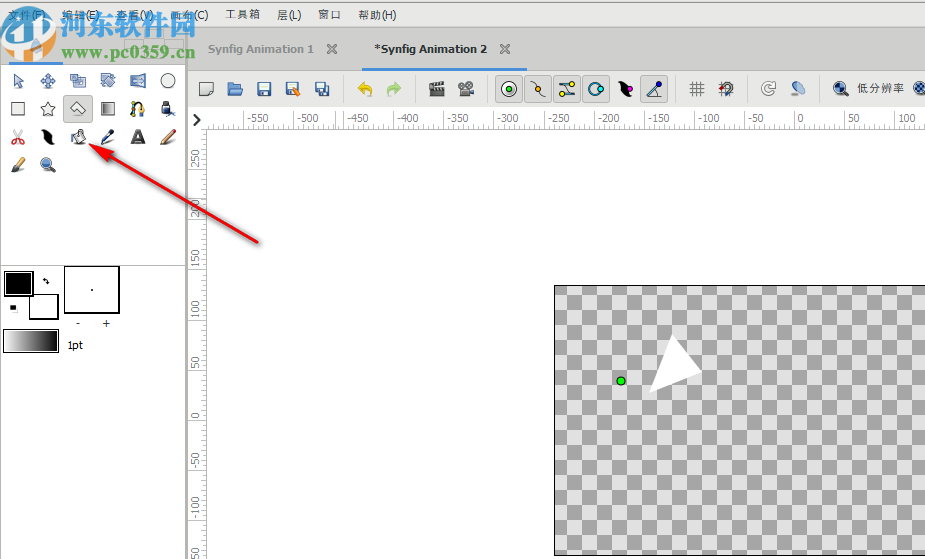
Task: Open the Render clapperboard dialog
Action: click(x=437, y=89)
